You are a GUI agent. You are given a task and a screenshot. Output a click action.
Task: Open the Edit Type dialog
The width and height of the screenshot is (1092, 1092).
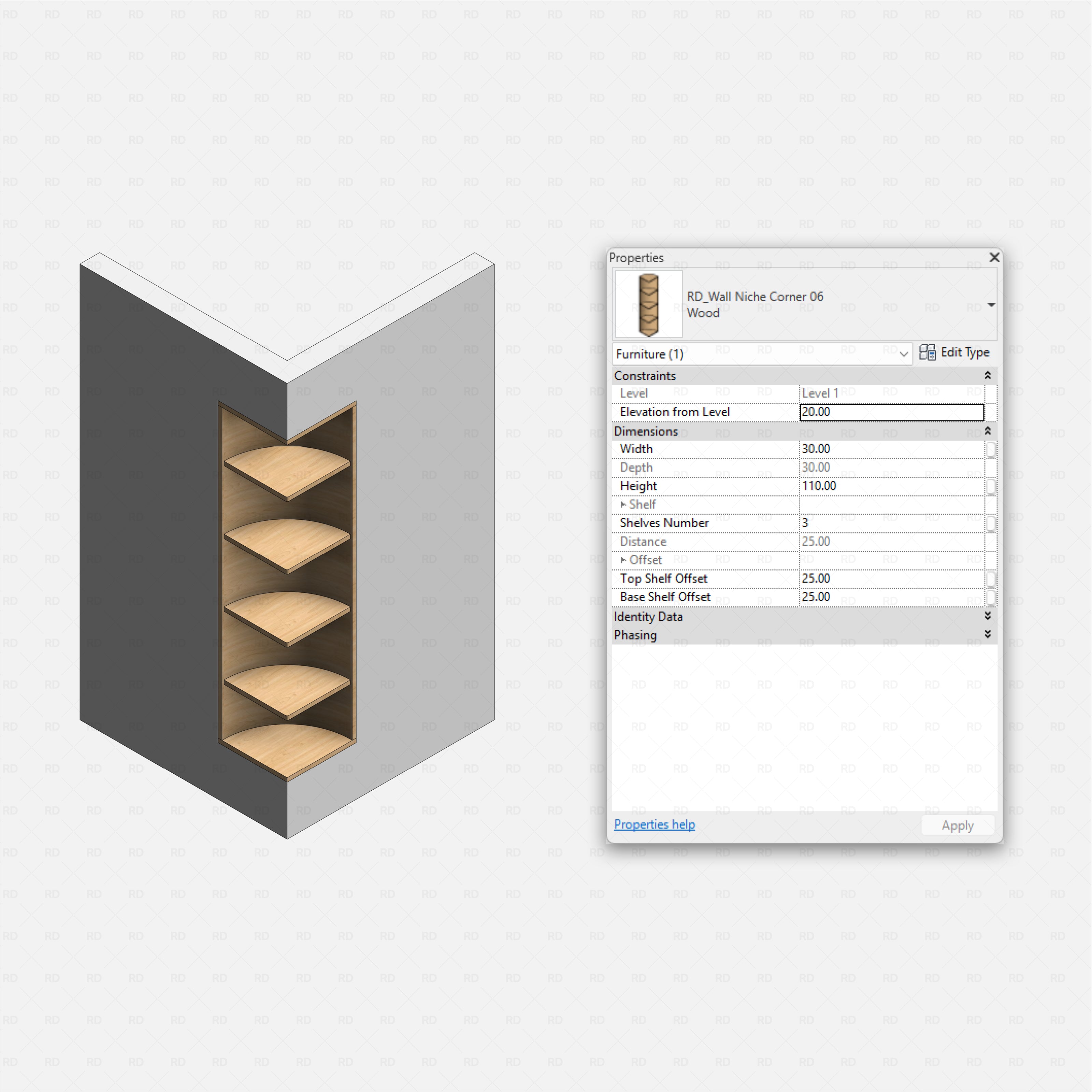tap(963, 352)
